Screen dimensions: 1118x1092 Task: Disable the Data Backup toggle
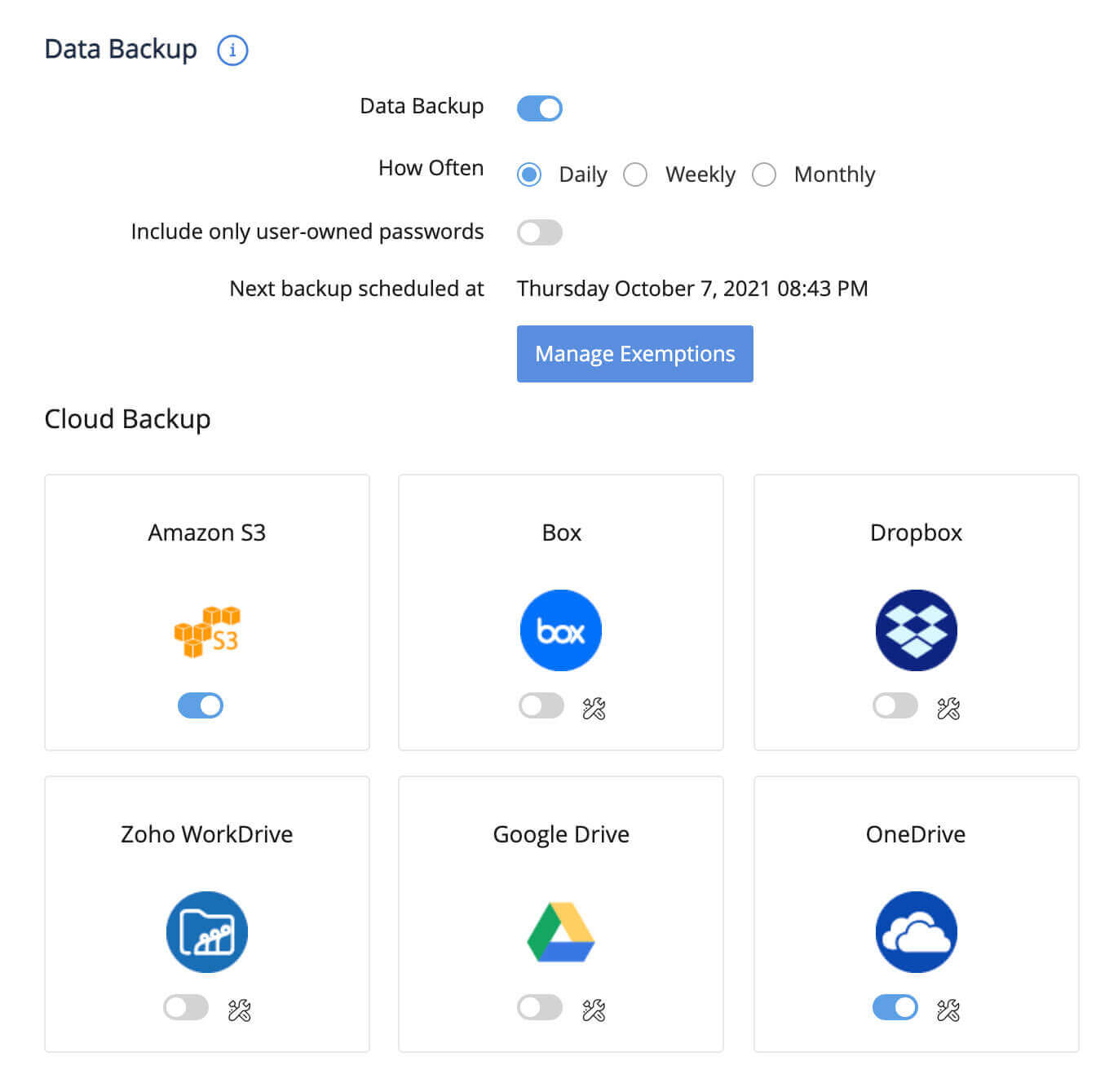pos(539,107)
